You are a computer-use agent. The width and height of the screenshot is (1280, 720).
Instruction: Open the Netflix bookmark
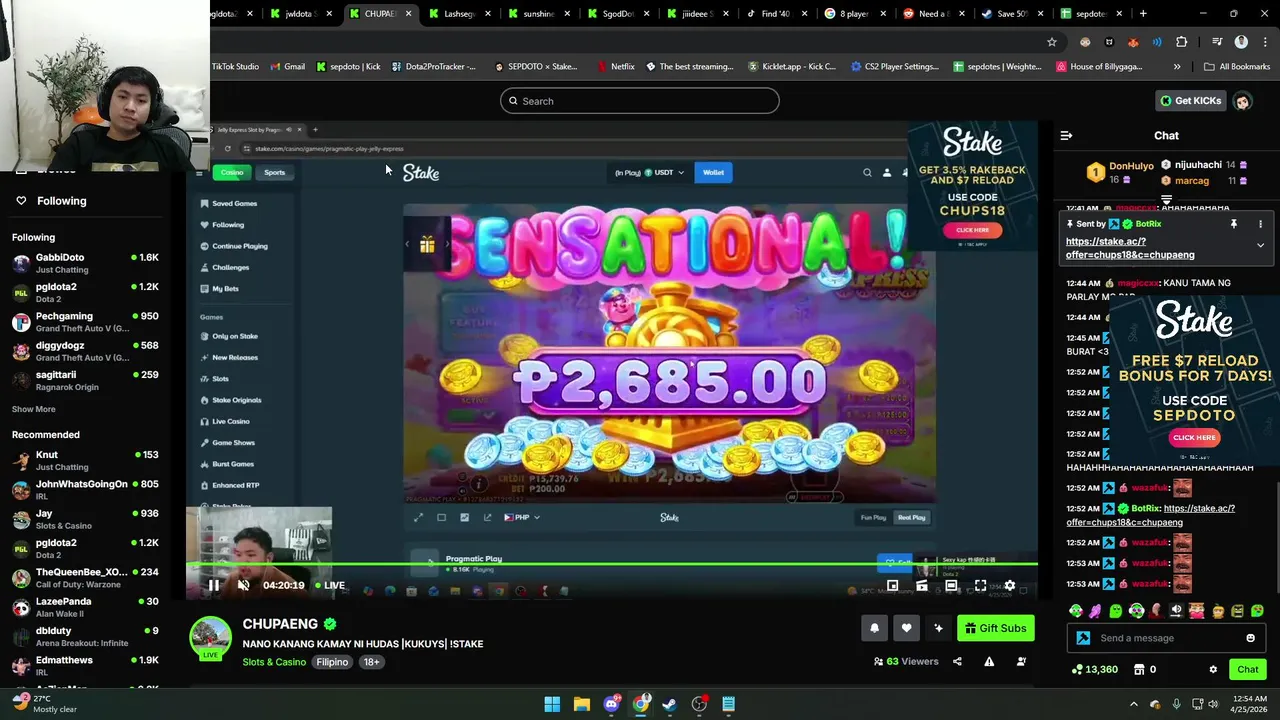pyautogui.click(x=615, y=67)
